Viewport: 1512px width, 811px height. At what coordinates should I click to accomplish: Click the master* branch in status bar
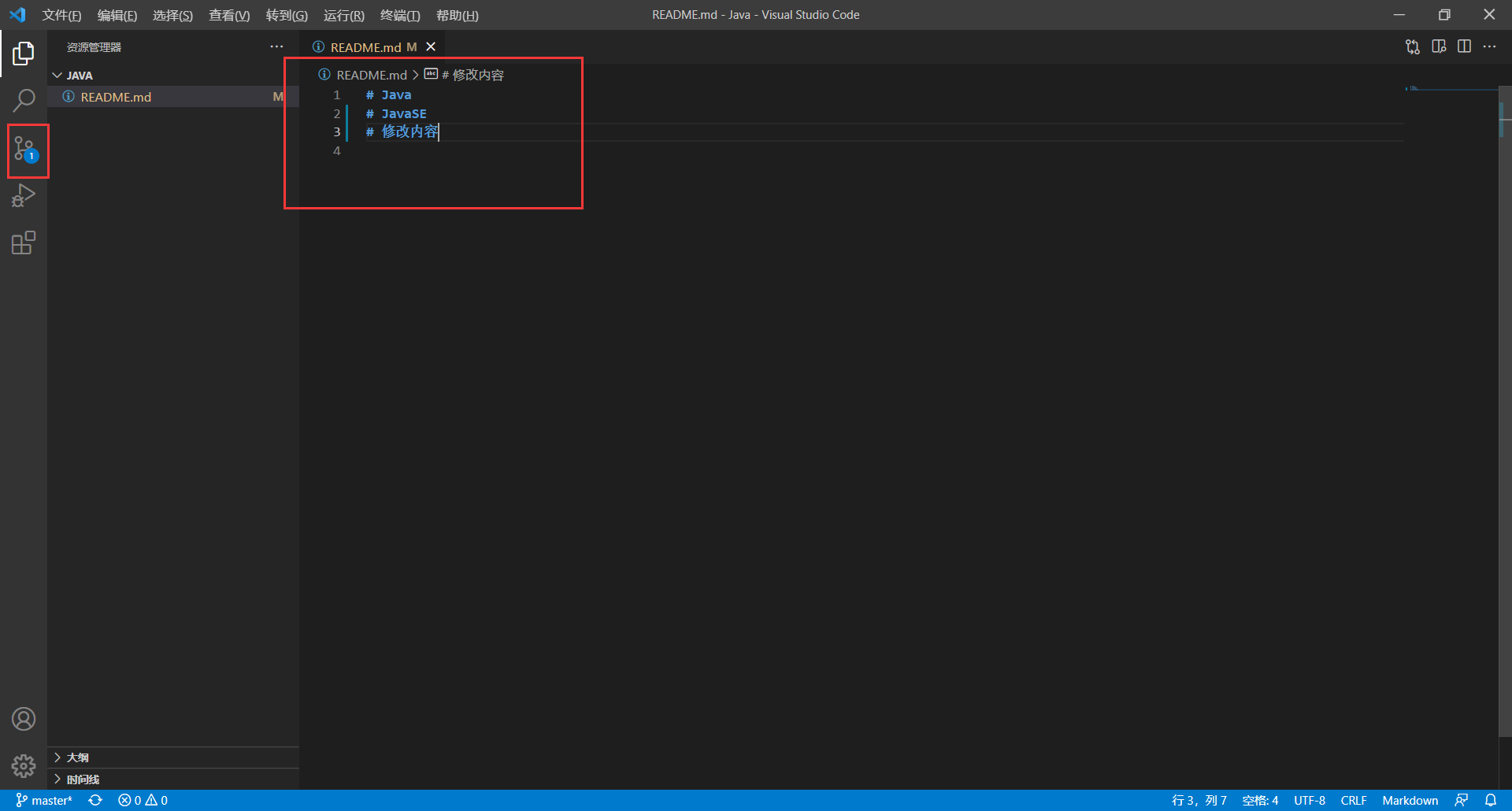pyautogui.click(x=44, y=800)
